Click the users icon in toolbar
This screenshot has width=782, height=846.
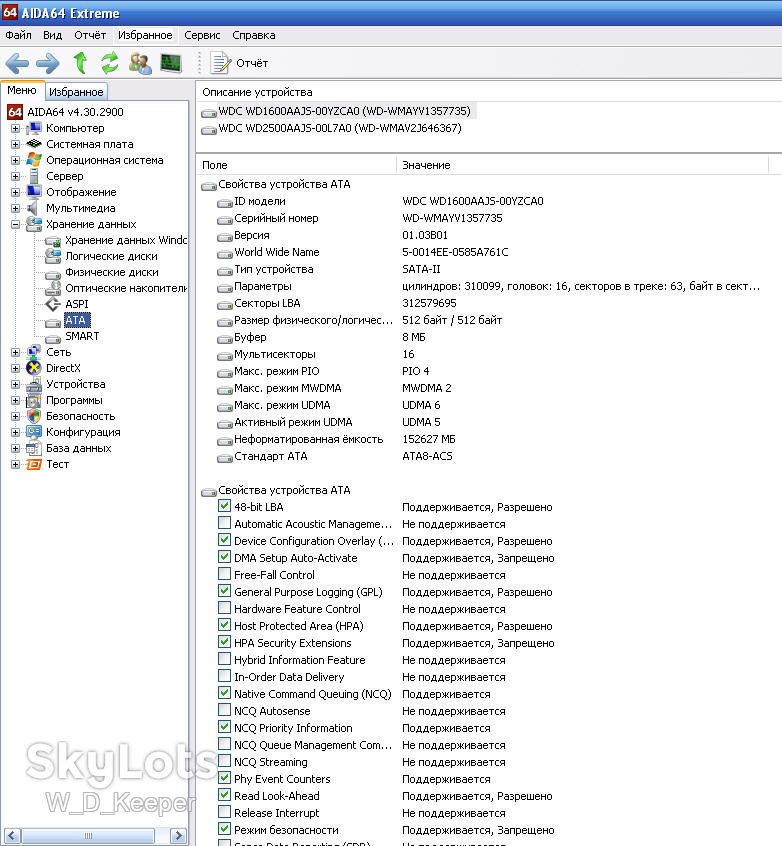tap(140, 63)
